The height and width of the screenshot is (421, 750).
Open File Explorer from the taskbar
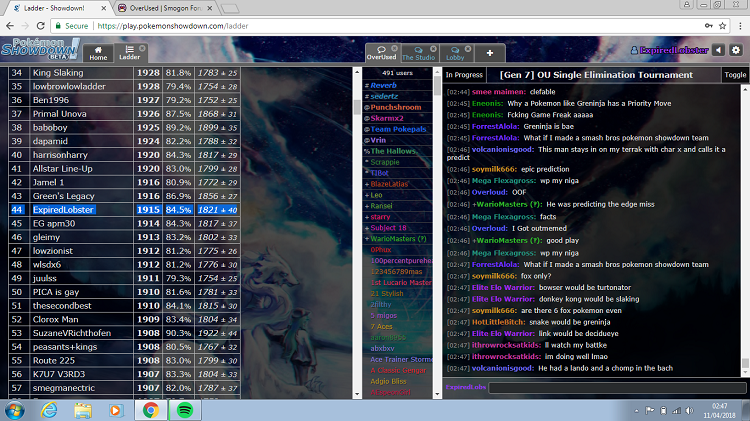point(83,409)
